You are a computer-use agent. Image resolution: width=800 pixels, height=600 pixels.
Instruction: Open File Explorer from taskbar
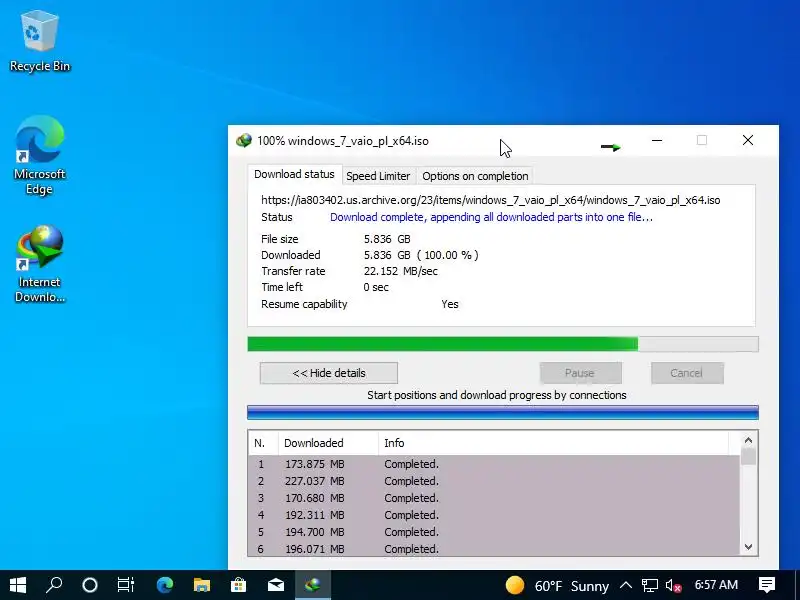(x=202, y=585)
